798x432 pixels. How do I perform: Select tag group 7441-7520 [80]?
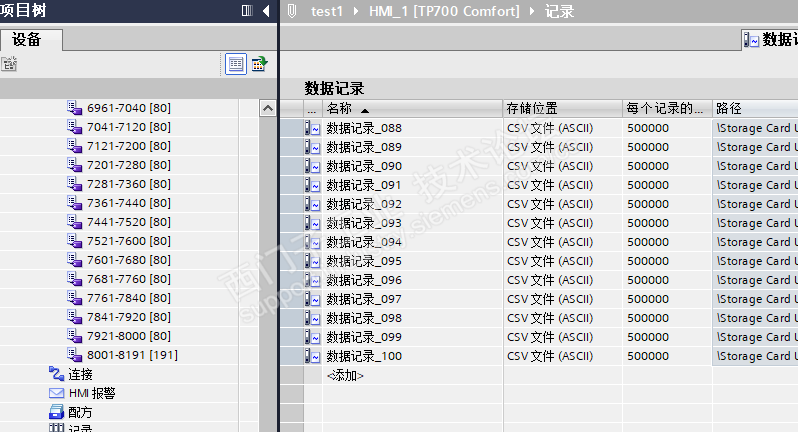click(x=129, y=222)
